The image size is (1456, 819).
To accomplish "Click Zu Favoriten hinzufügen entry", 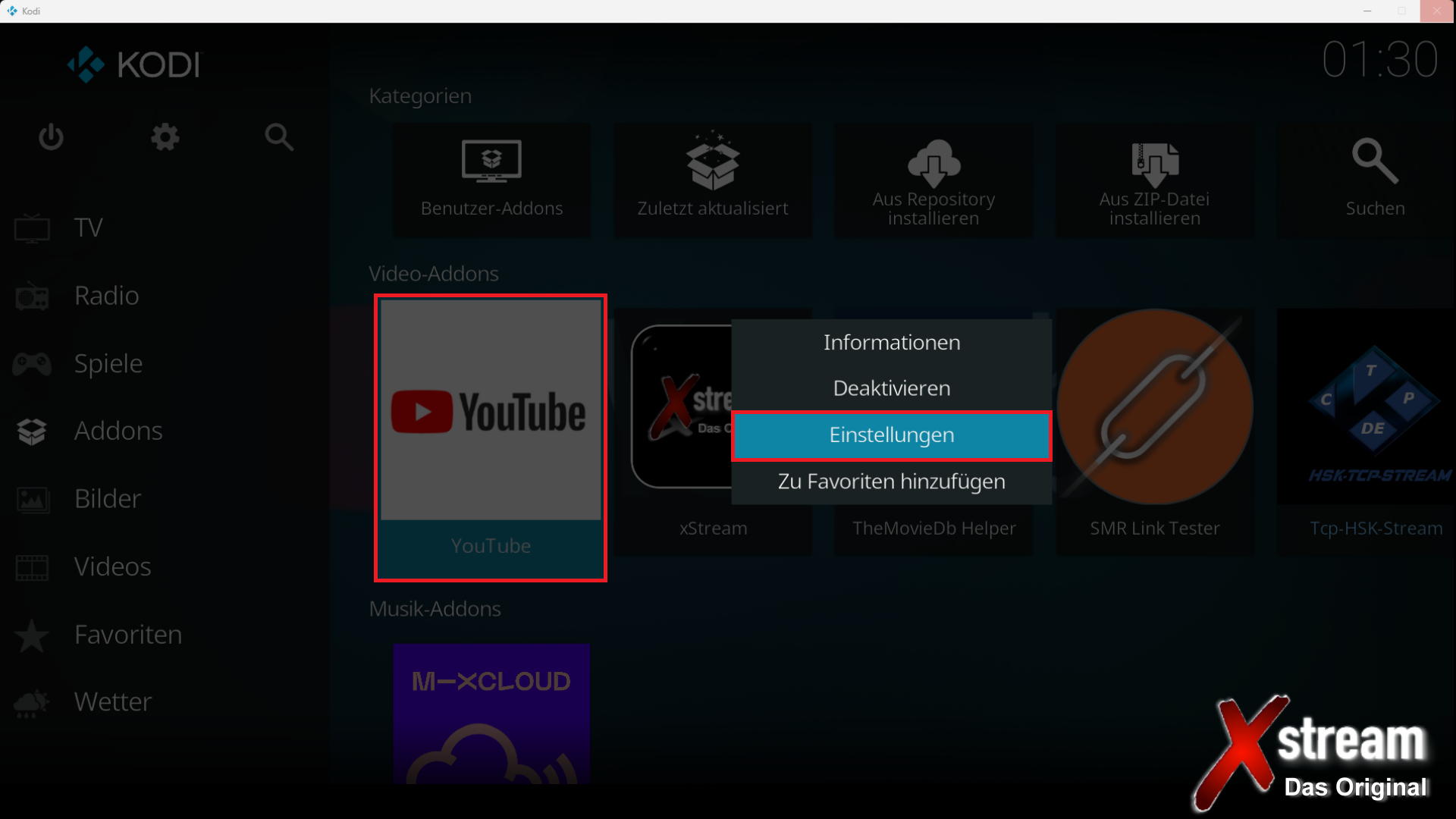I will pos(891,482).
